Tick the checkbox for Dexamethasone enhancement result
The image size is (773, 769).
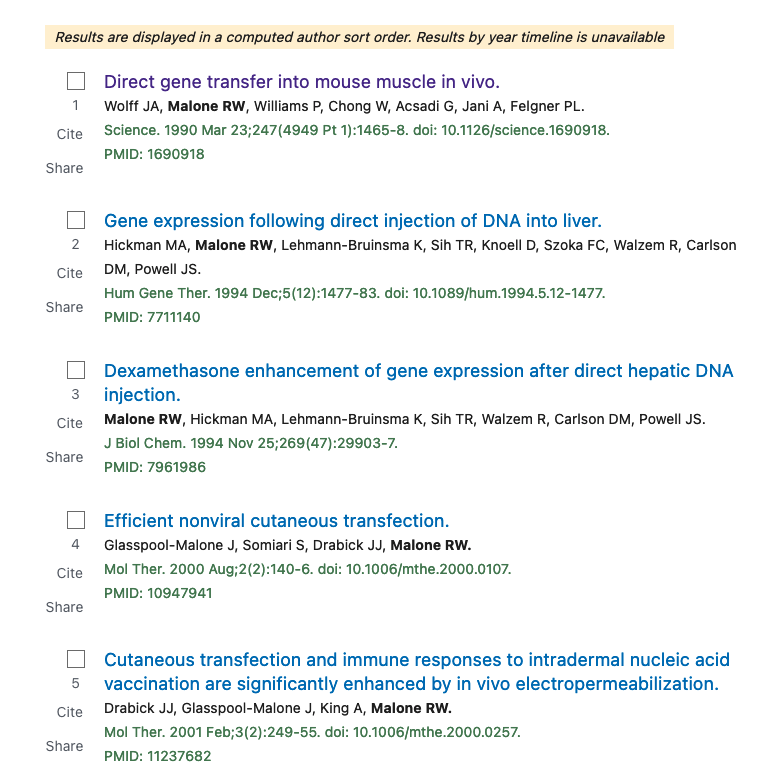point(76,370)
